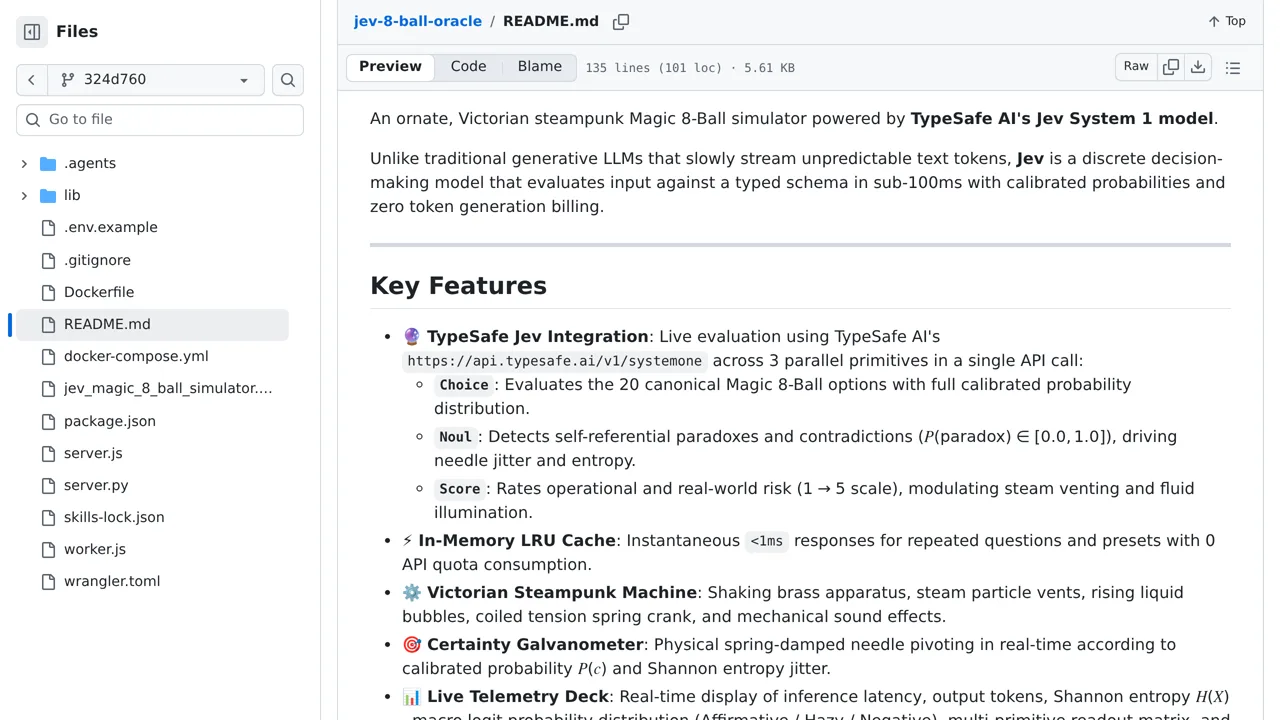The image size is (1280, 720).
Task: Click the file icon beside skills-lock.json
Action: (48, 517)
